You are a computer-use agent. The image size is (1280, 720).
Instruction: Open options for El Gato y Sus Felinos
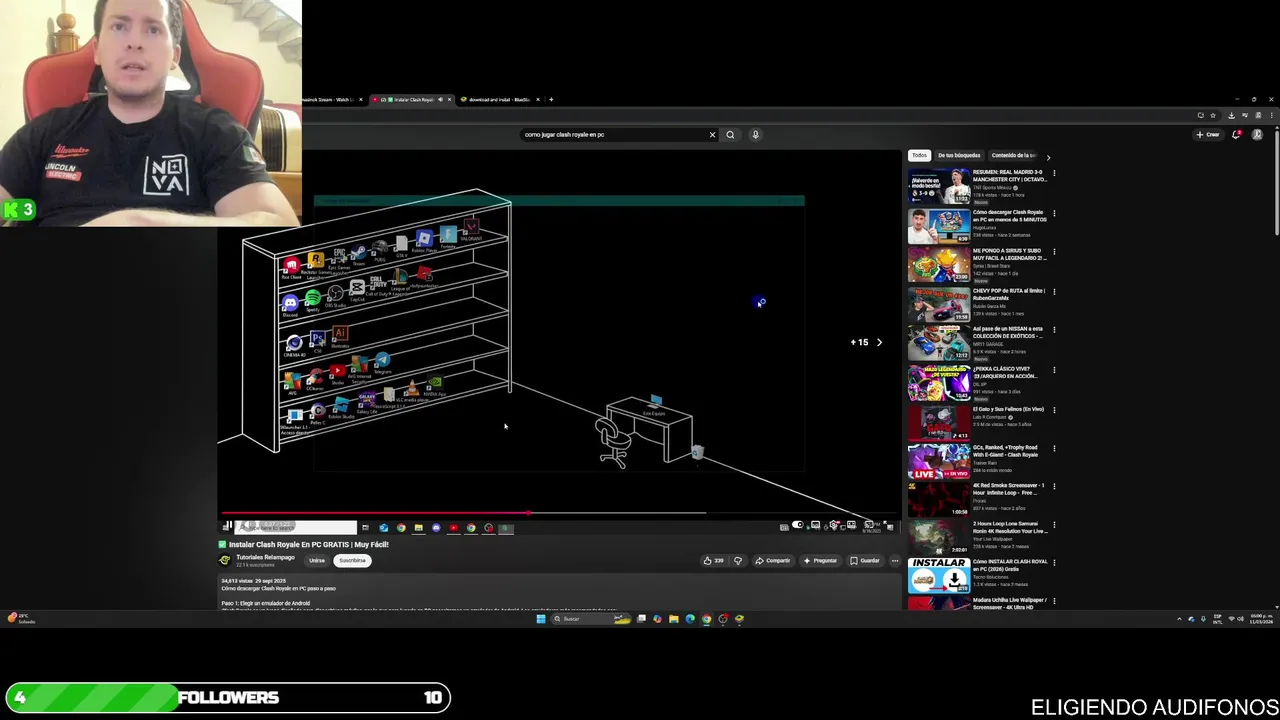point(1054,410)
